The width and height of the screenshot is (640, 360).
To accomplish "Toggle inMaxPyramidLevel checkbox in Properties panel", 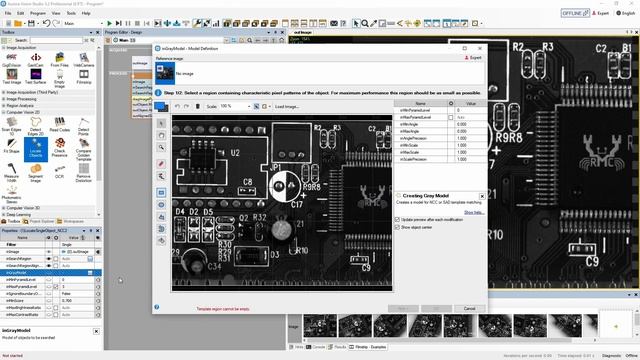I will [x=56, y=287].
